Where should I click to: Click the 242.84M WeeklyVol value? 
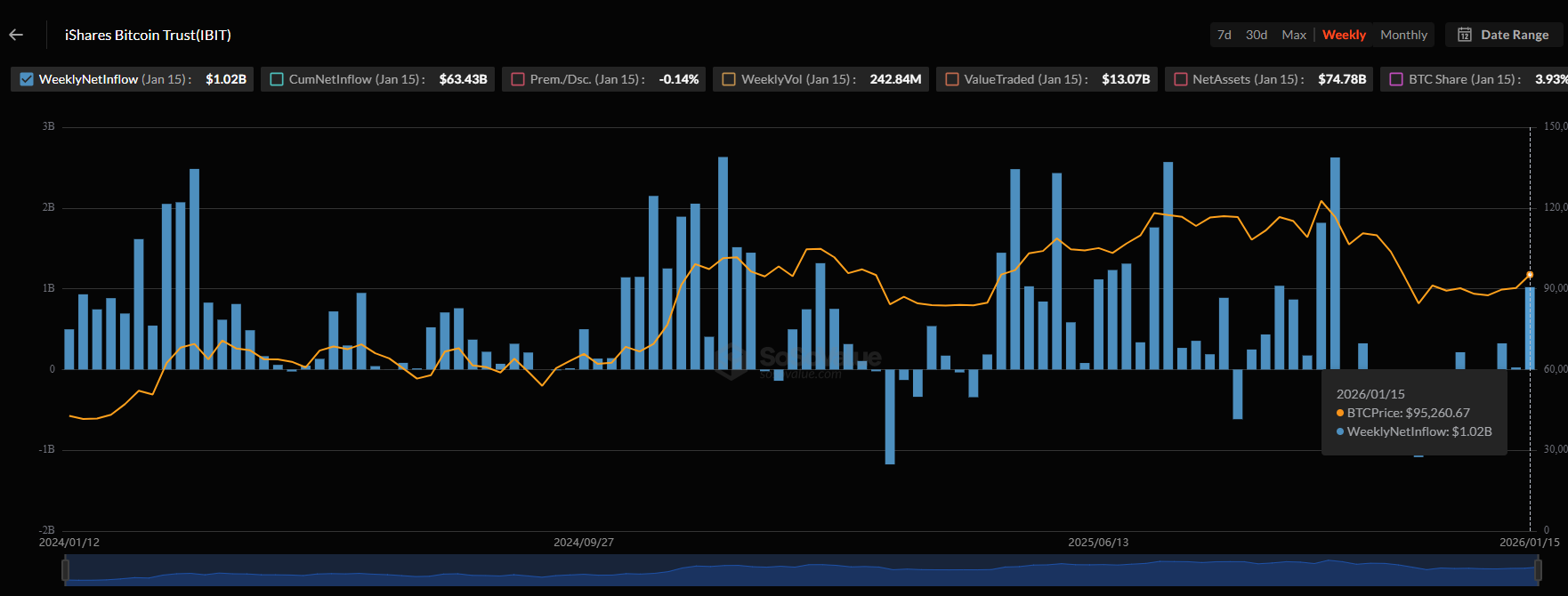click(x=895, y=79)
